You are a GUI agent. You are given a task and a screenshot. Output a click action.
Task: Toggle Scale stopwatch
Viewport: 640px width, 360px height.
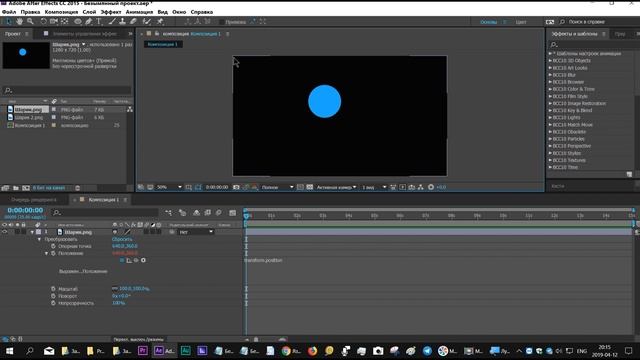53,289
